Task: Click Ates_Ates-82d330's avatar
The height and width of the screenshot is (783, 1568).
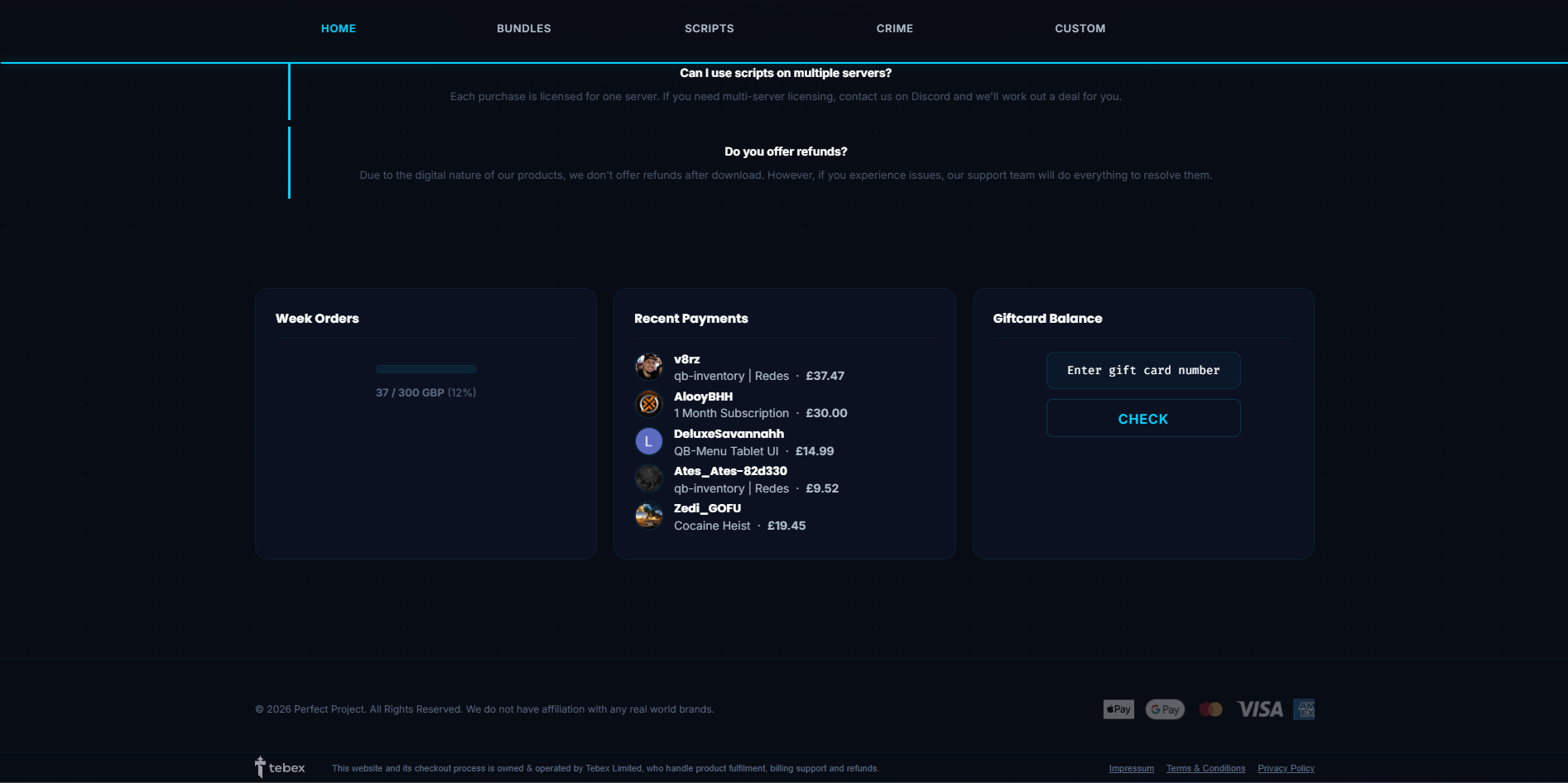Action: [x=649, y=479]
